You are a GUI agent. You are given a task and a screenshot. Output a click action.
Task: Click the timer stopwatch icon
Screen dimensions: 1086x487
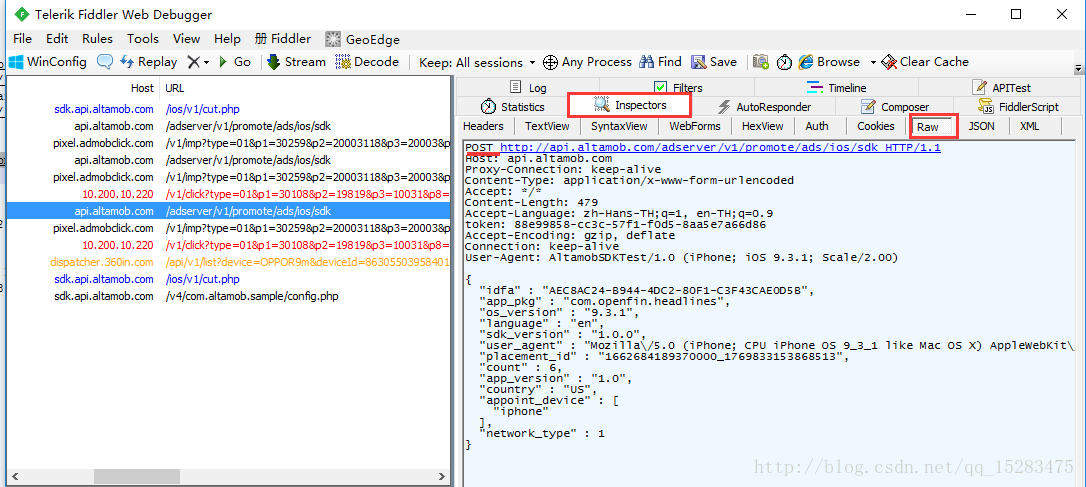(784, 62)
